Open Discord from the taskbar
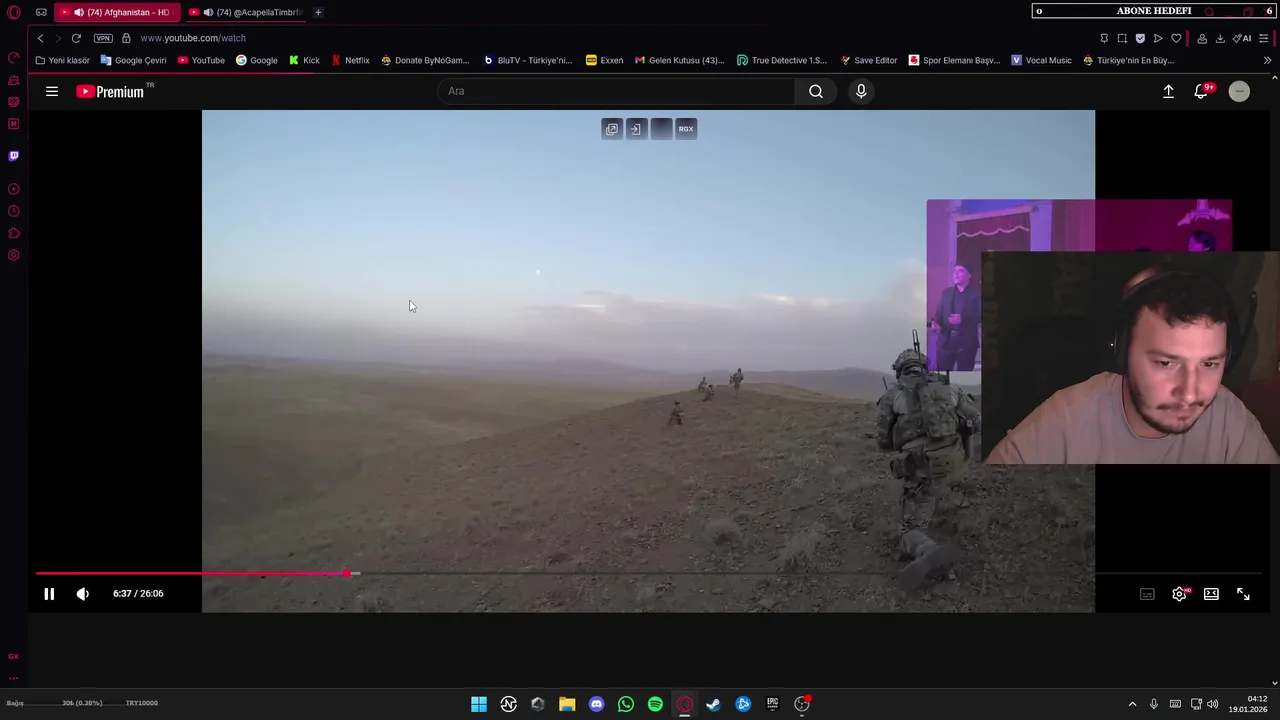This screenshot has width=1280, height=720. 597,704
